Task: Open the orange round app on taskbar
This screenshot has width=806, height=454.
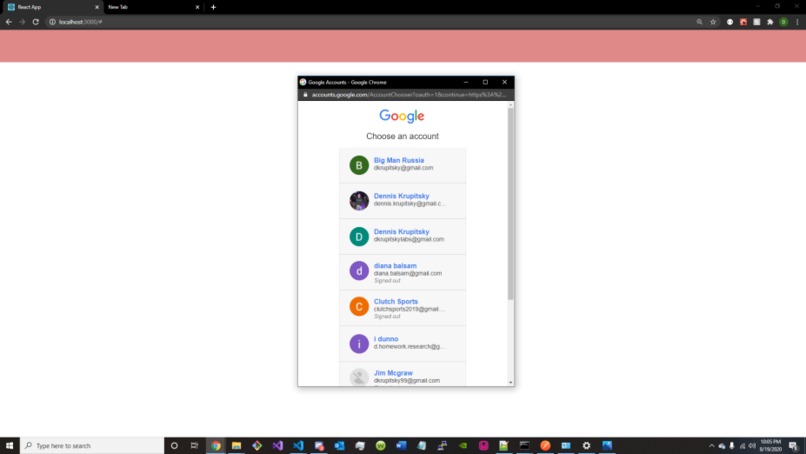Action: click(545, 445)
